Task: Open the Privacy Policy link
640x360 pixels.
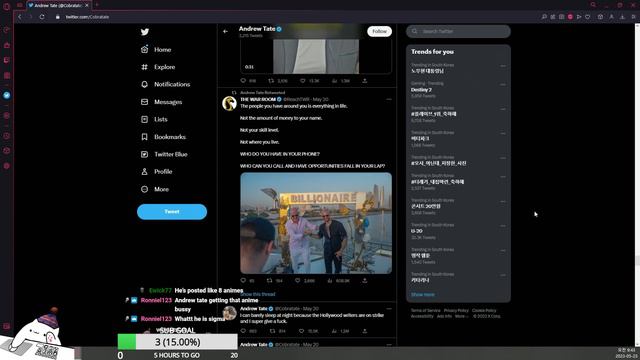Action: (456, 311)
